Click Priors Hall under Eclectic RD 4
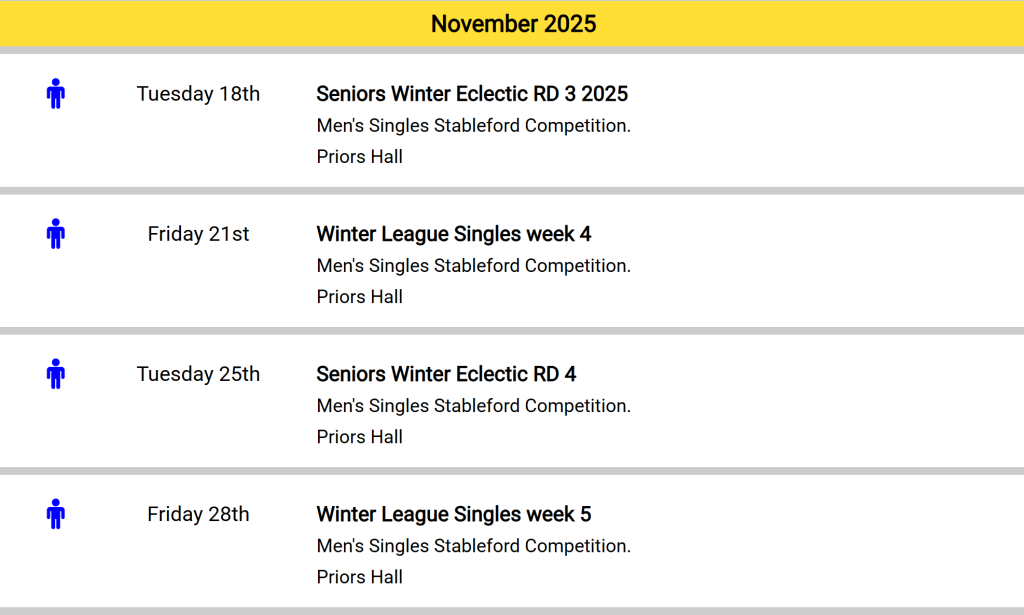The width and height of the screenshot is (1024, 615). [x=359, y=437]
